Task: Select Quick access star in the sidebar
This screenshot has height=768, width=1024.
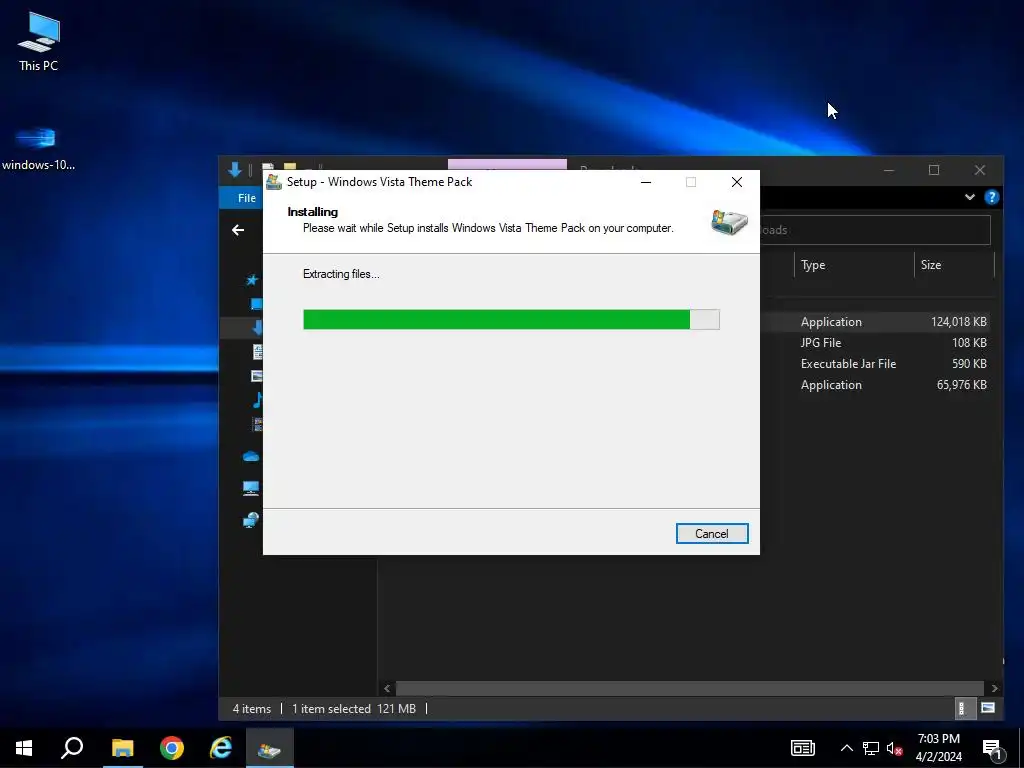Action: coord(252,280)
